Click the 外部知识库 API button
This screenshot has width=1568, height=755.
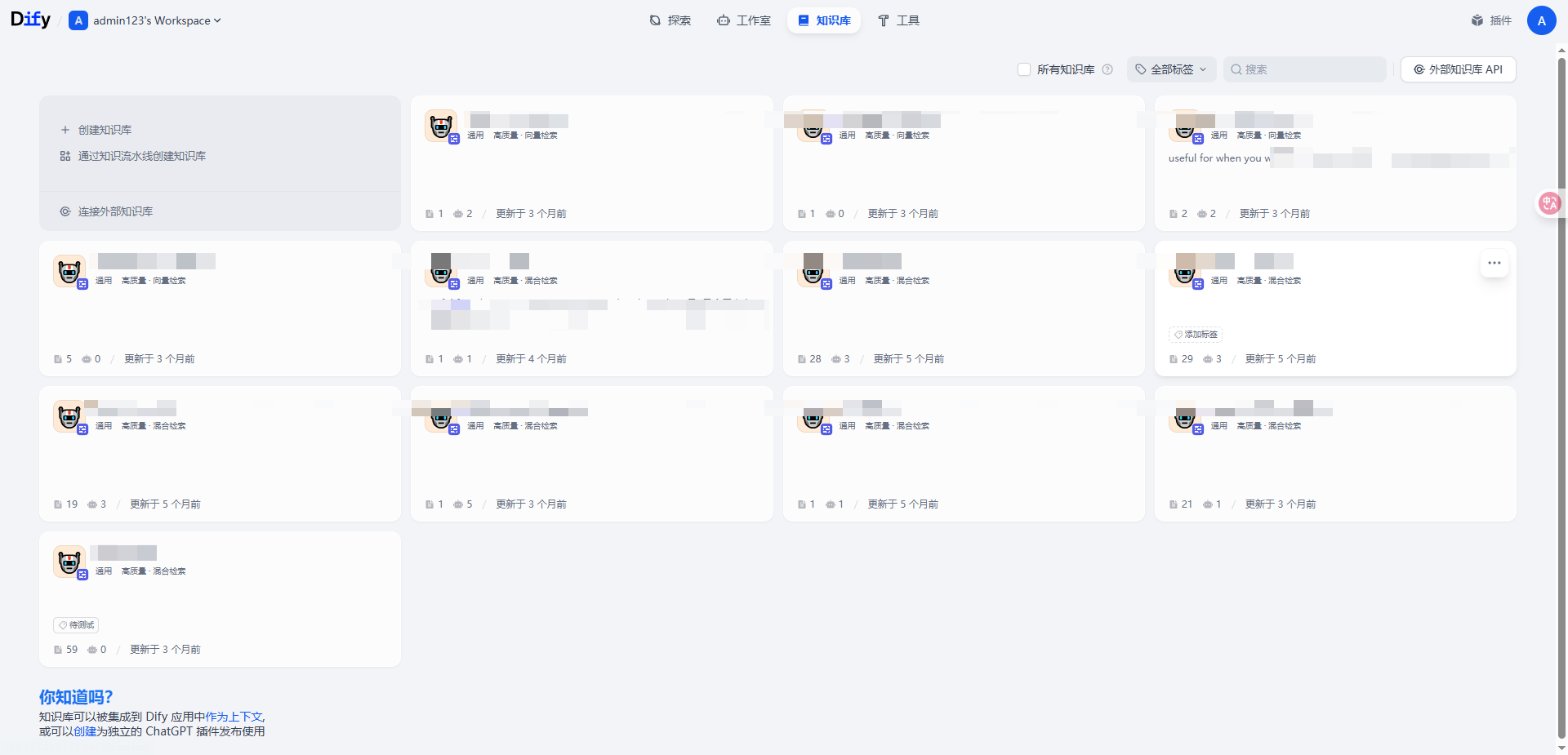(x=1458, y=69)
